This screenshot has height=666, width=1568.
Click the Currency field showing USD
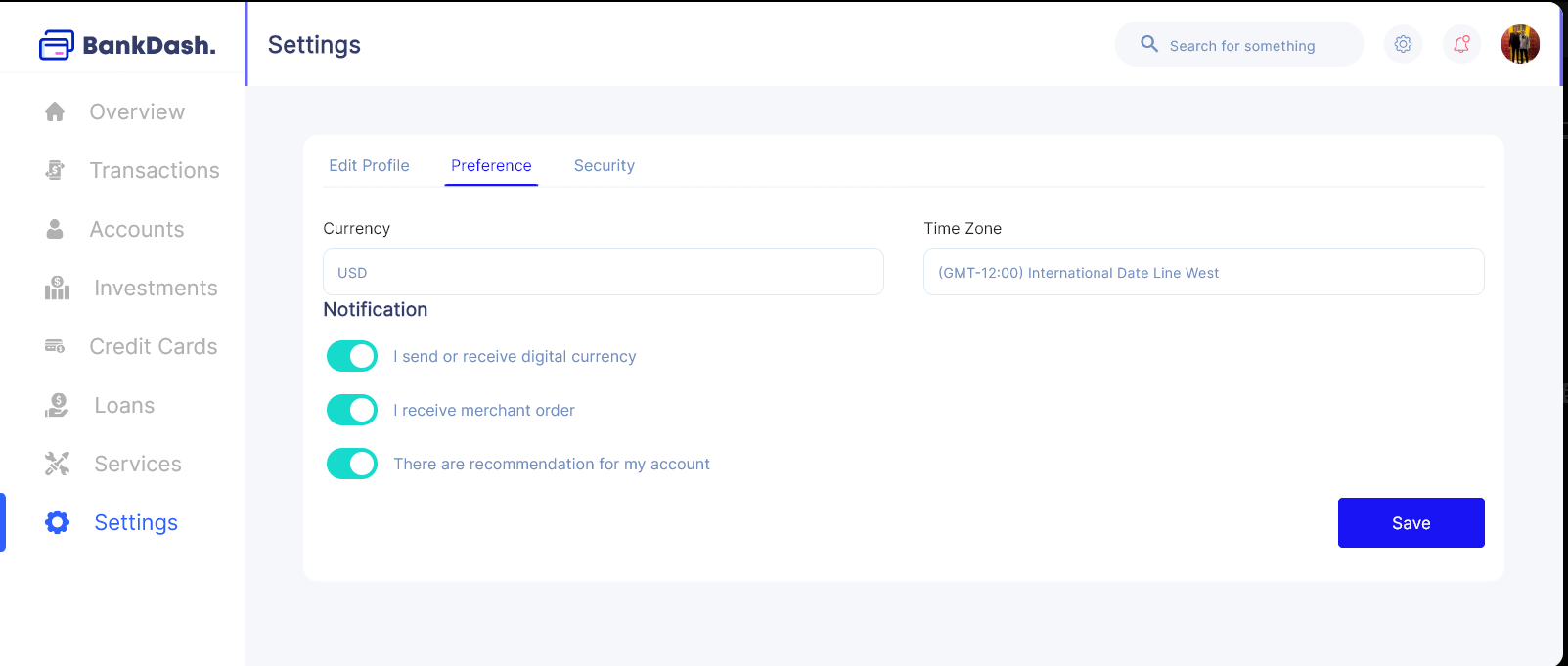pyautogui.click(x=604, y=272)
